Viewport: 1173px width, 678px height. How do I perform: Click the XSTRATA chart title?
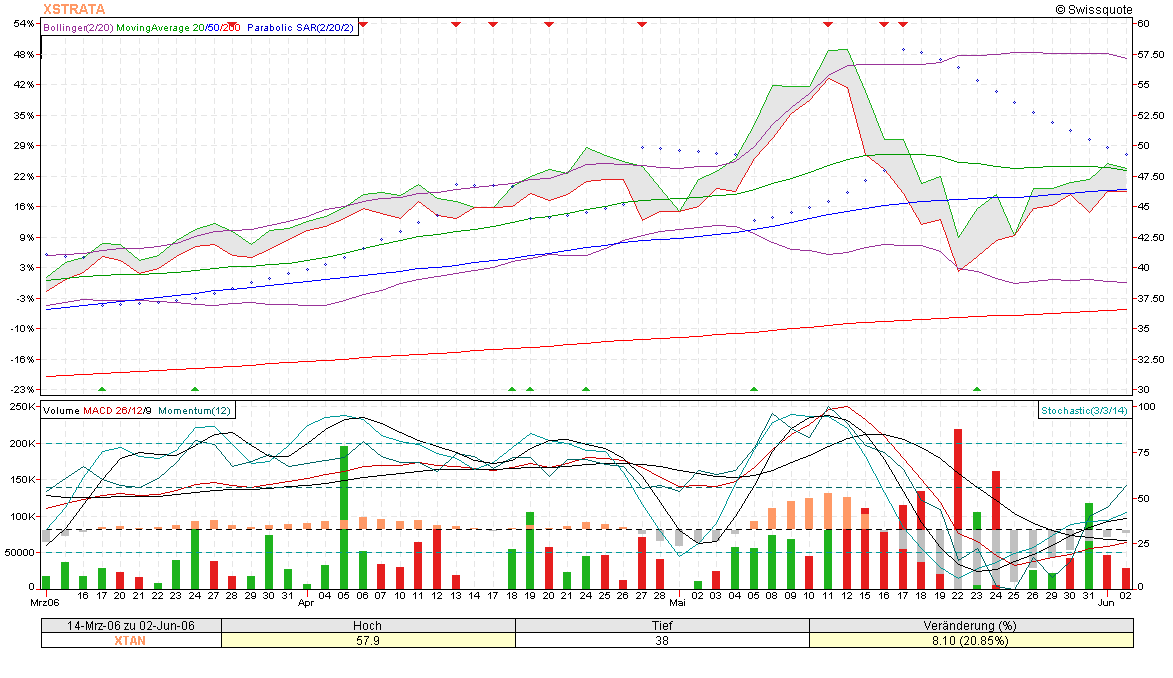pyautogui.click(x=74, y=9)
